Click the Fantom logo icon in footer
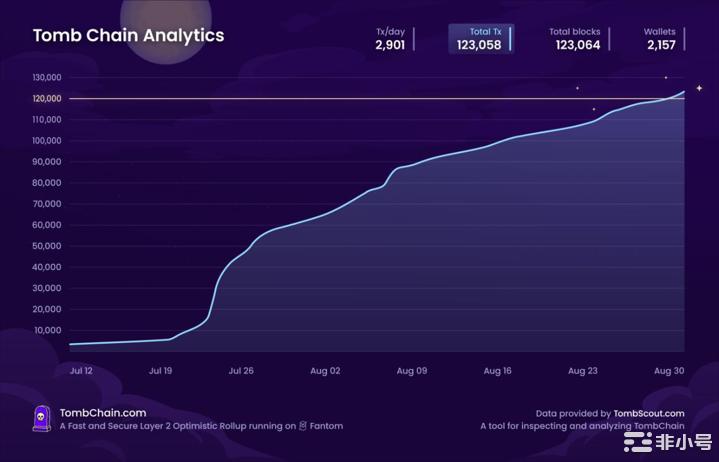Viewport: 719px width, 462px height. pyautogui.click(x=303, y=426)
